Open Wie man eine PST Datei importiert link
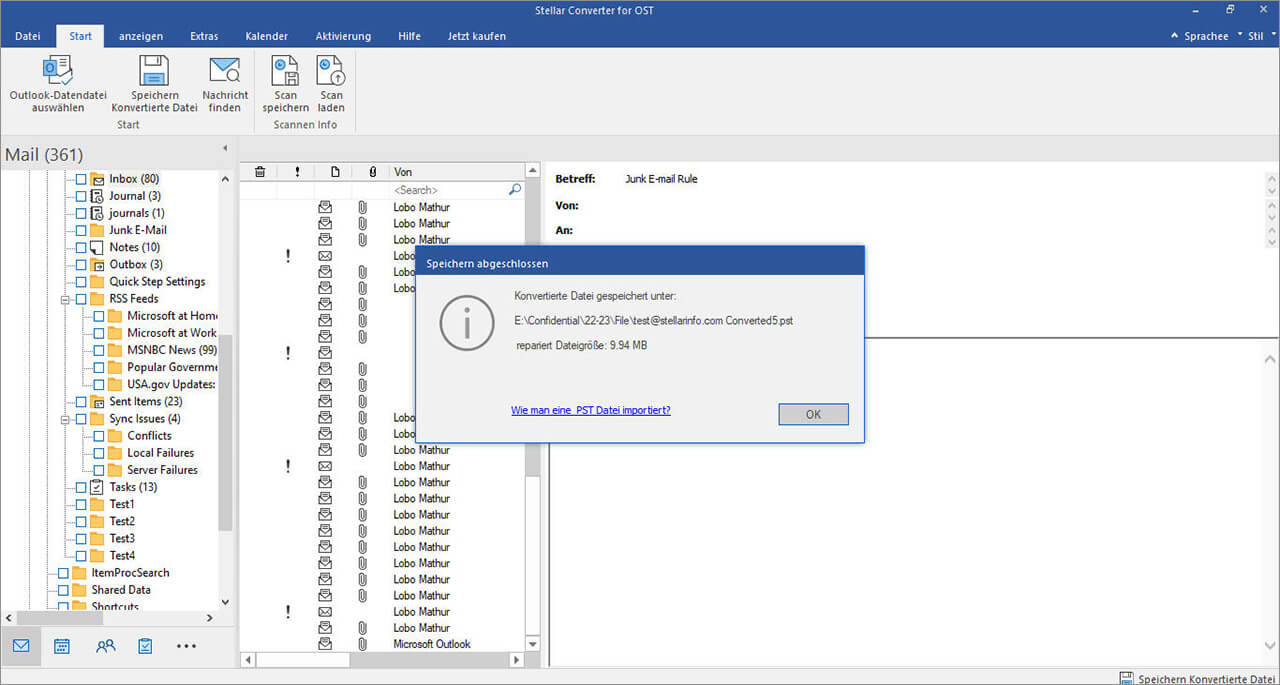Image resolution: width=1280 pixels, height=685 pixels. [591, 410]
